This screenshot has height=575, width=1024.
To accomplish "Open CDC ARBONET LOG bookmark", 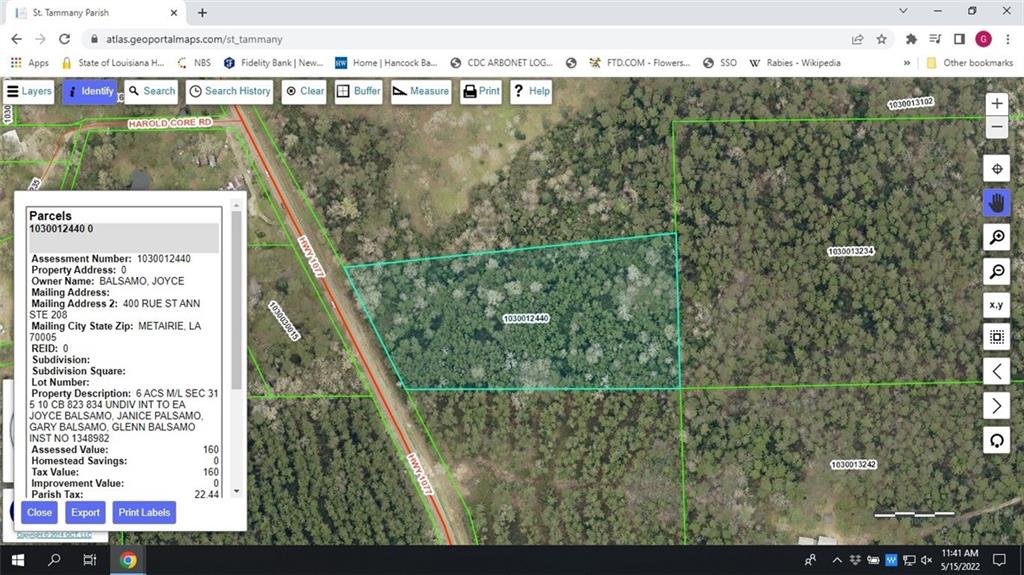I will tap(501, 63).
